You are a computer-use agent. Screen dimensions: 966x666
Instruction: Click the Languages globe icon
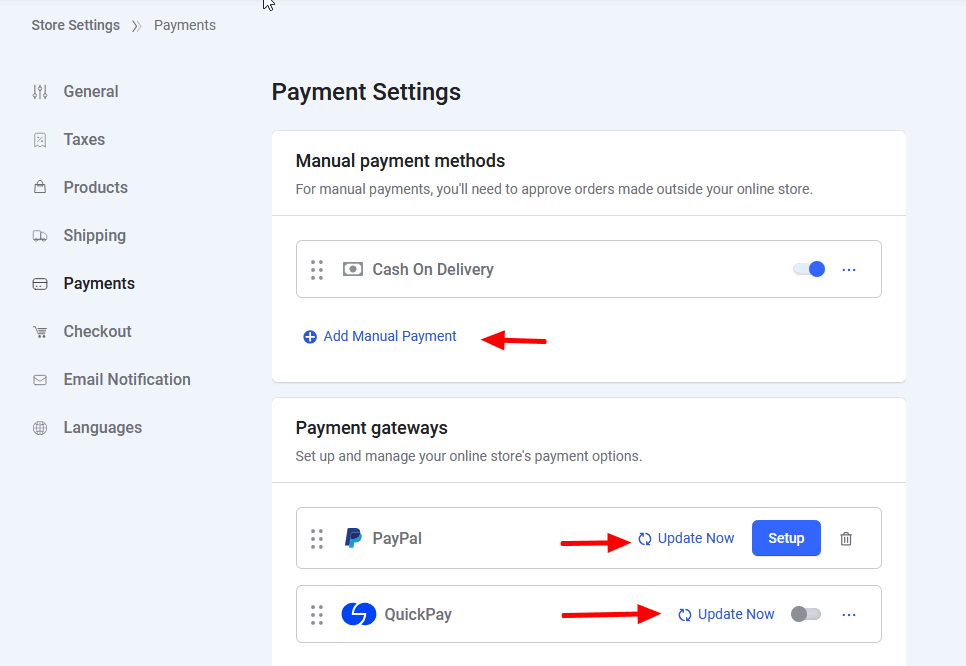[x=40, y=428]
